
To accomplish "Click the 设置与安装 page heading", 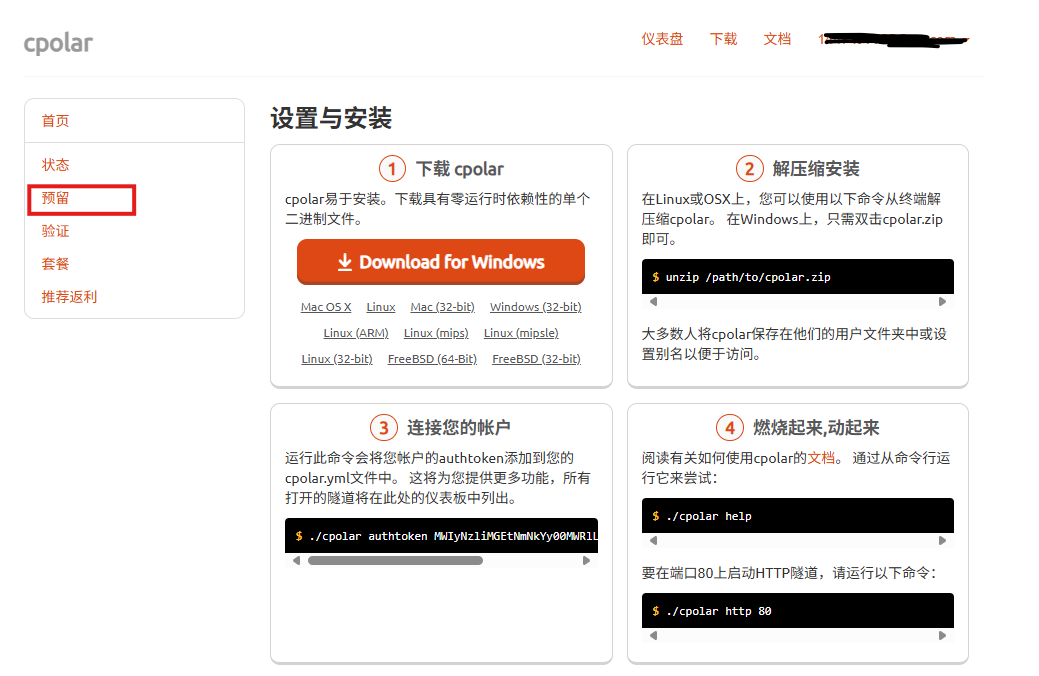I will pyautogui.click(x=331, y=119).
